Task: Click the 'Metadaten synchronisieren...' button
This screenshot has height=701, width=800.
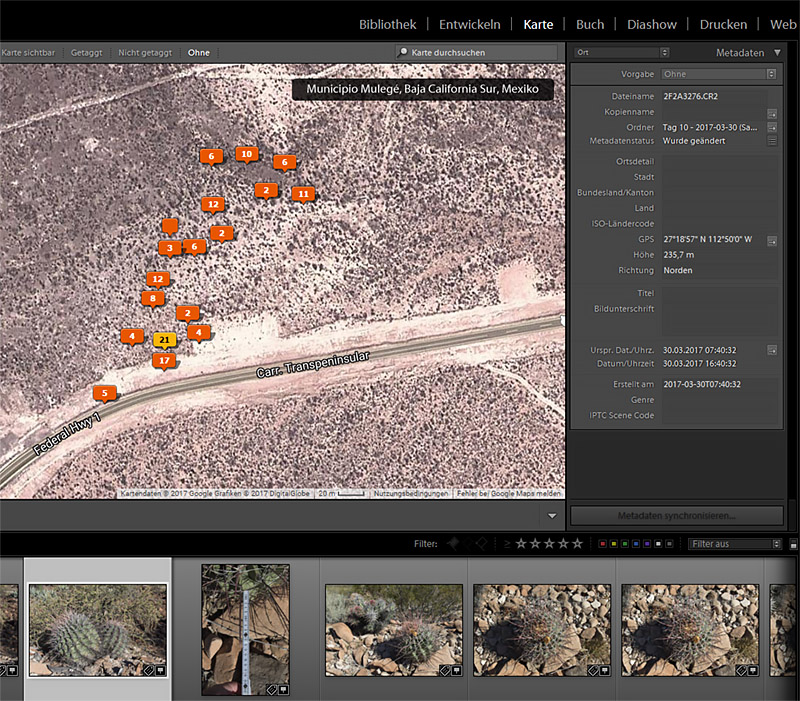Action: [676, 516]
